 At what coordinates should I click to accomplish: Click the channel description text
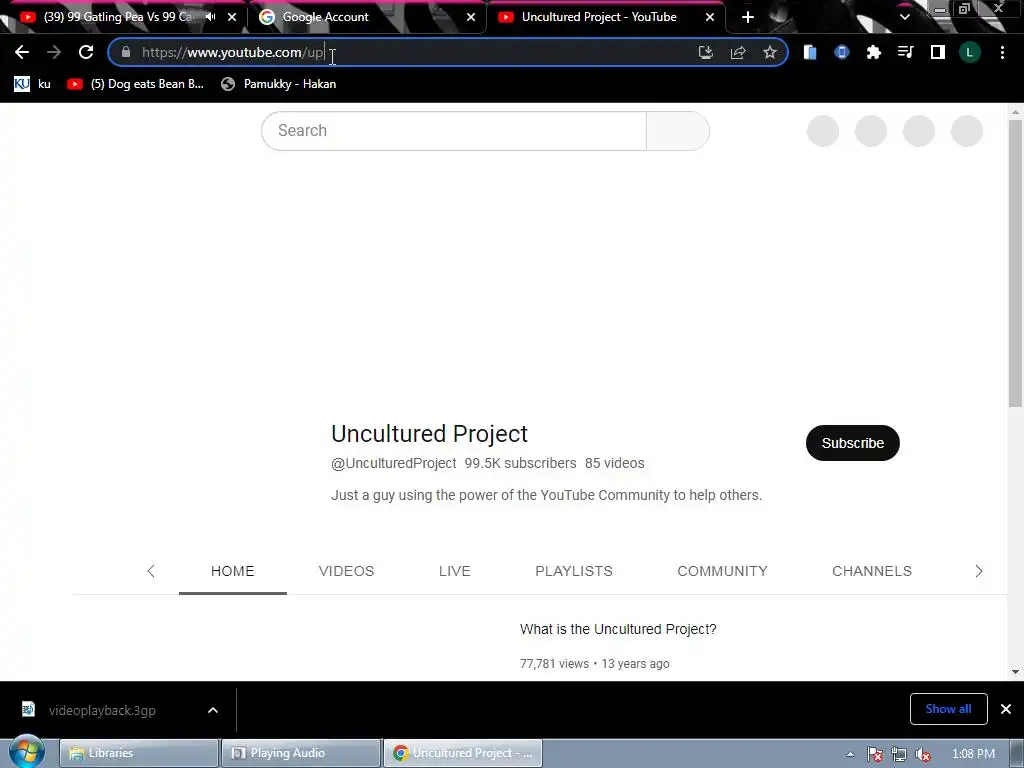546,495
